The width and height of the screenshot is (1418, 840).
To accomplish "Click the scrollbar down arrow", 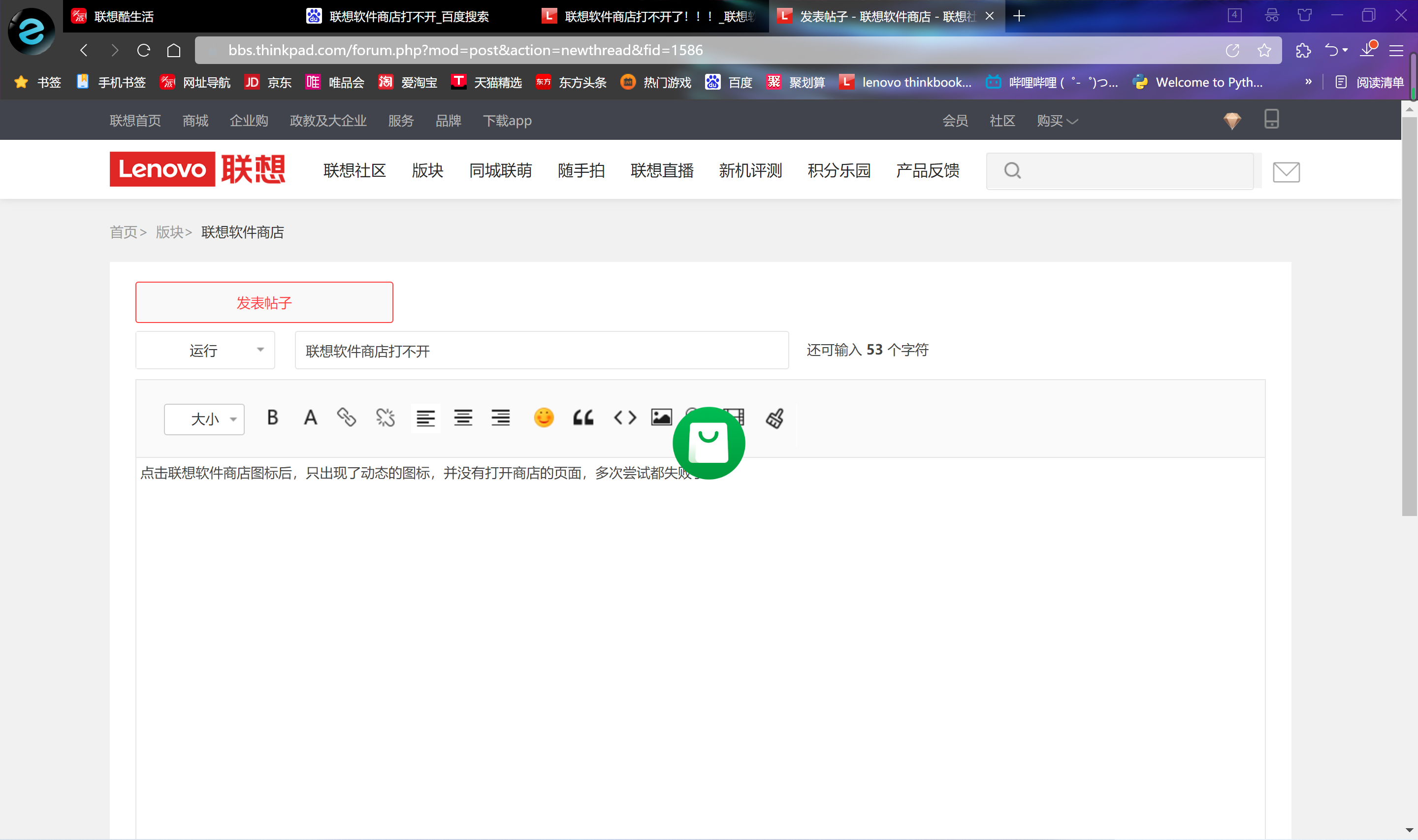I will pos(1409,830).
